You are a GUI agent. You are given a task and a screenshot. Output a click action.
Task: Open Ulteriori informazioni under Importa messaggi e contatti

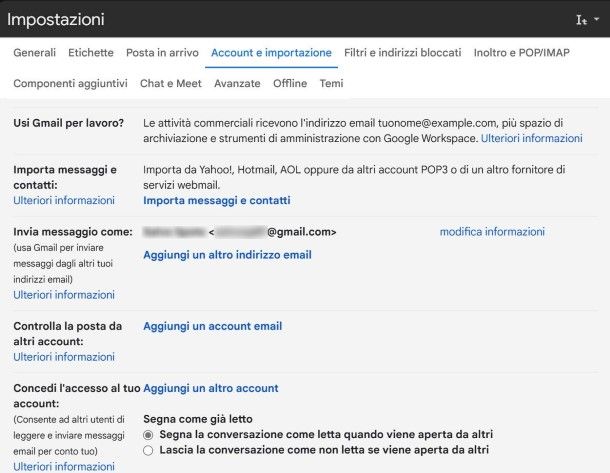coord(64,200)
